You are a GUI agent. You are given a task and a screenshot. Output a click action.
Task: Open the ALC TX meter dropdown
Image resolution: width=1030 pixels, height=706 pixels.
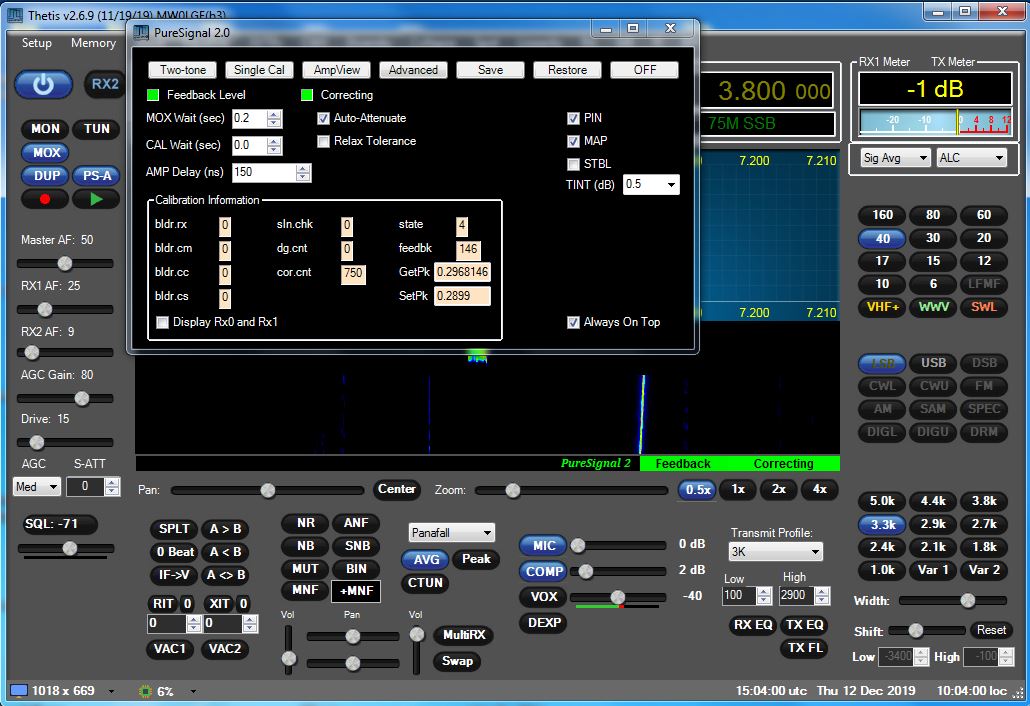click(971, 158)
